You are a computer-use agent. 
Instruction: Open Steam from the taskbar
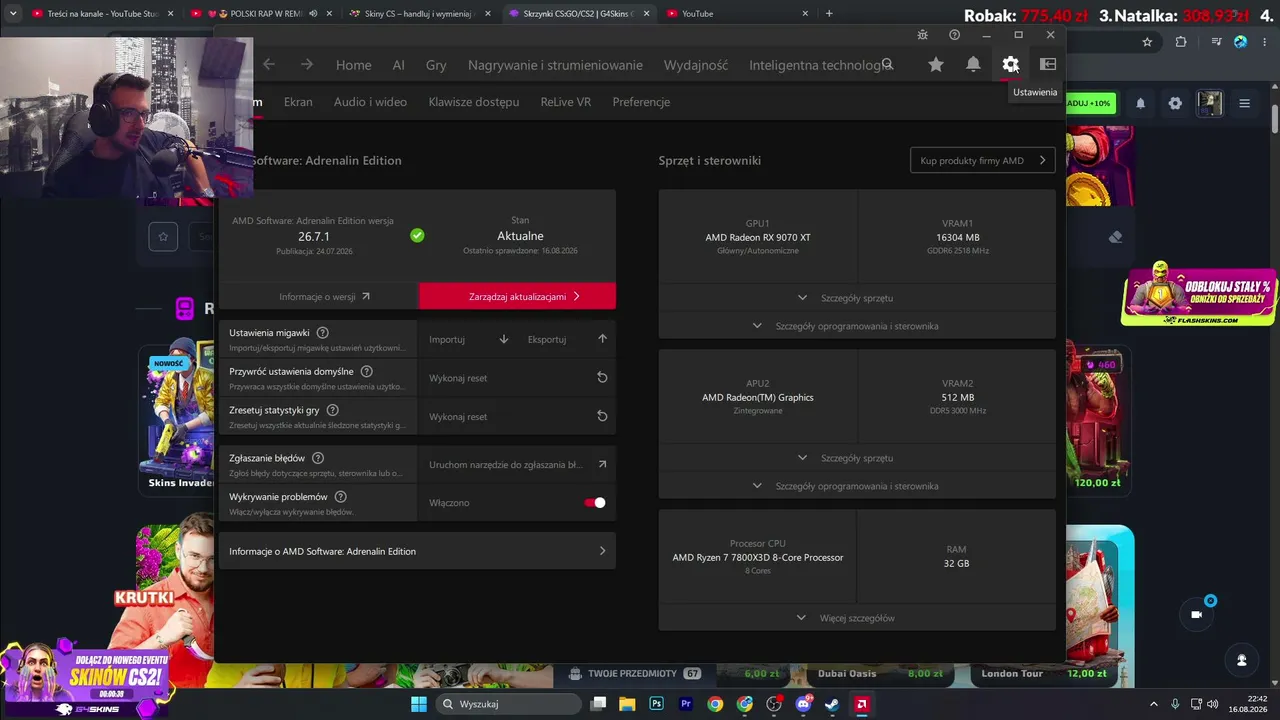(x=832, y=704)
